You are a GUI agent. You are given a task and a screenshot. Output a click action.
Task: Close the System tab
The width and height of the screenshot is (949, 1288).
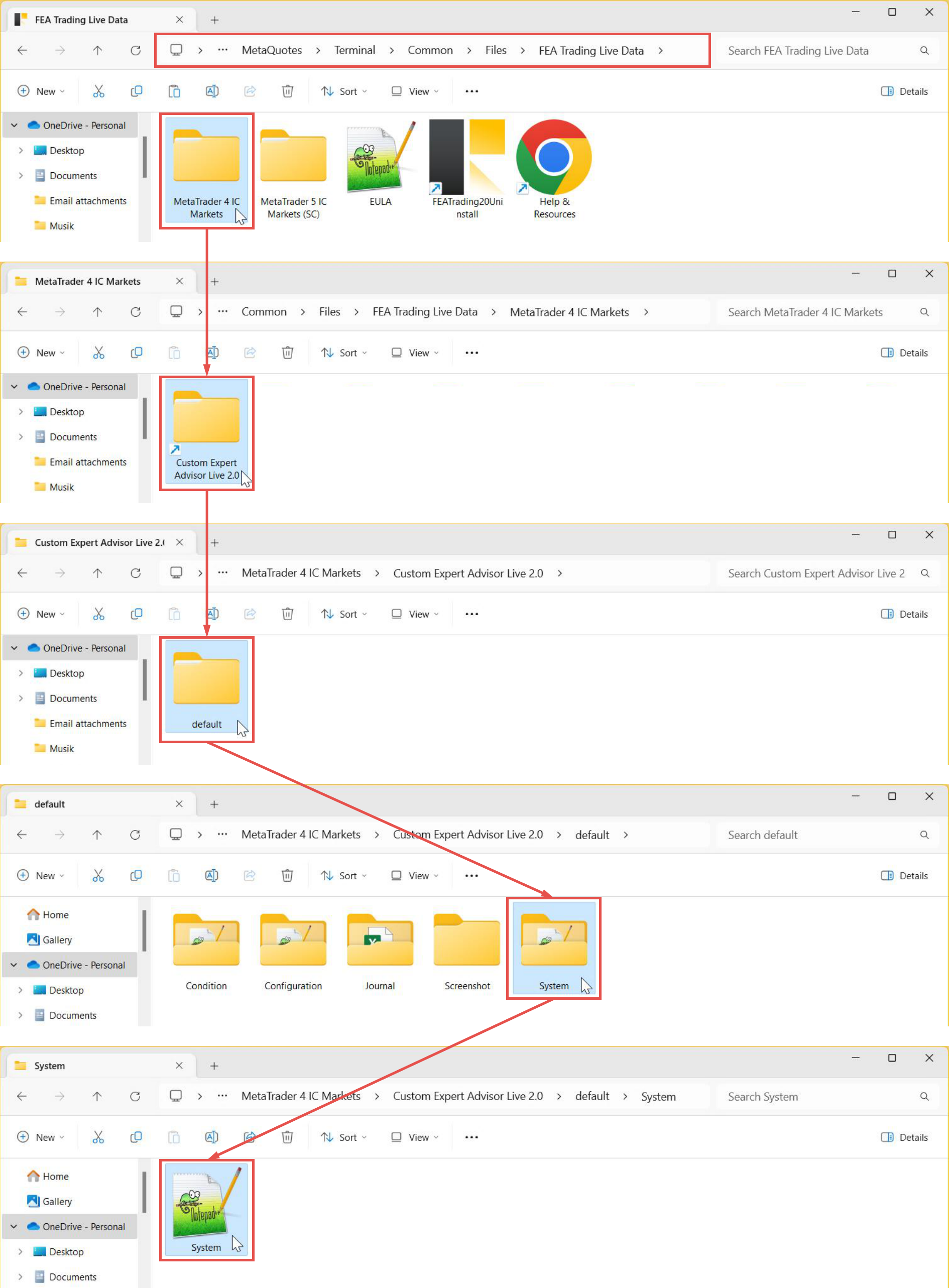coord(179,1066)
